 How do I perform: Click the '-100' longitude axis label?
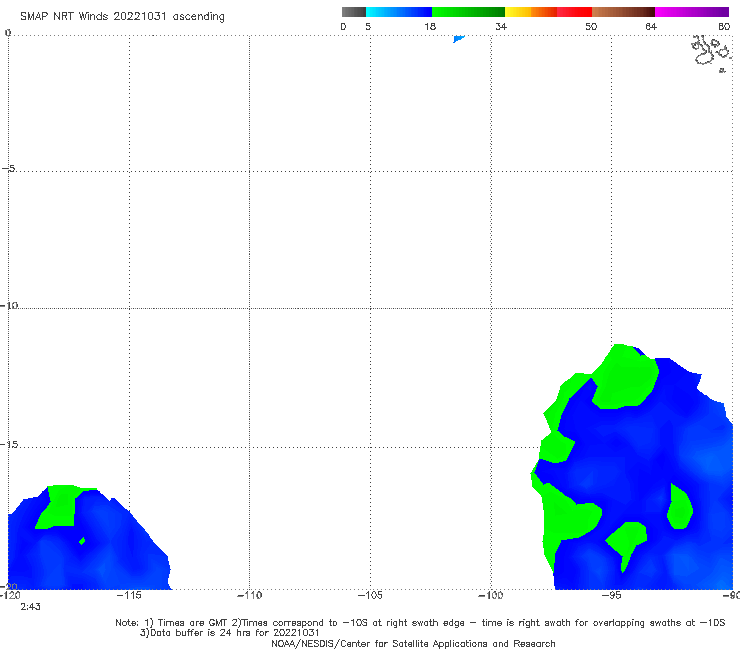click(490, 595)
